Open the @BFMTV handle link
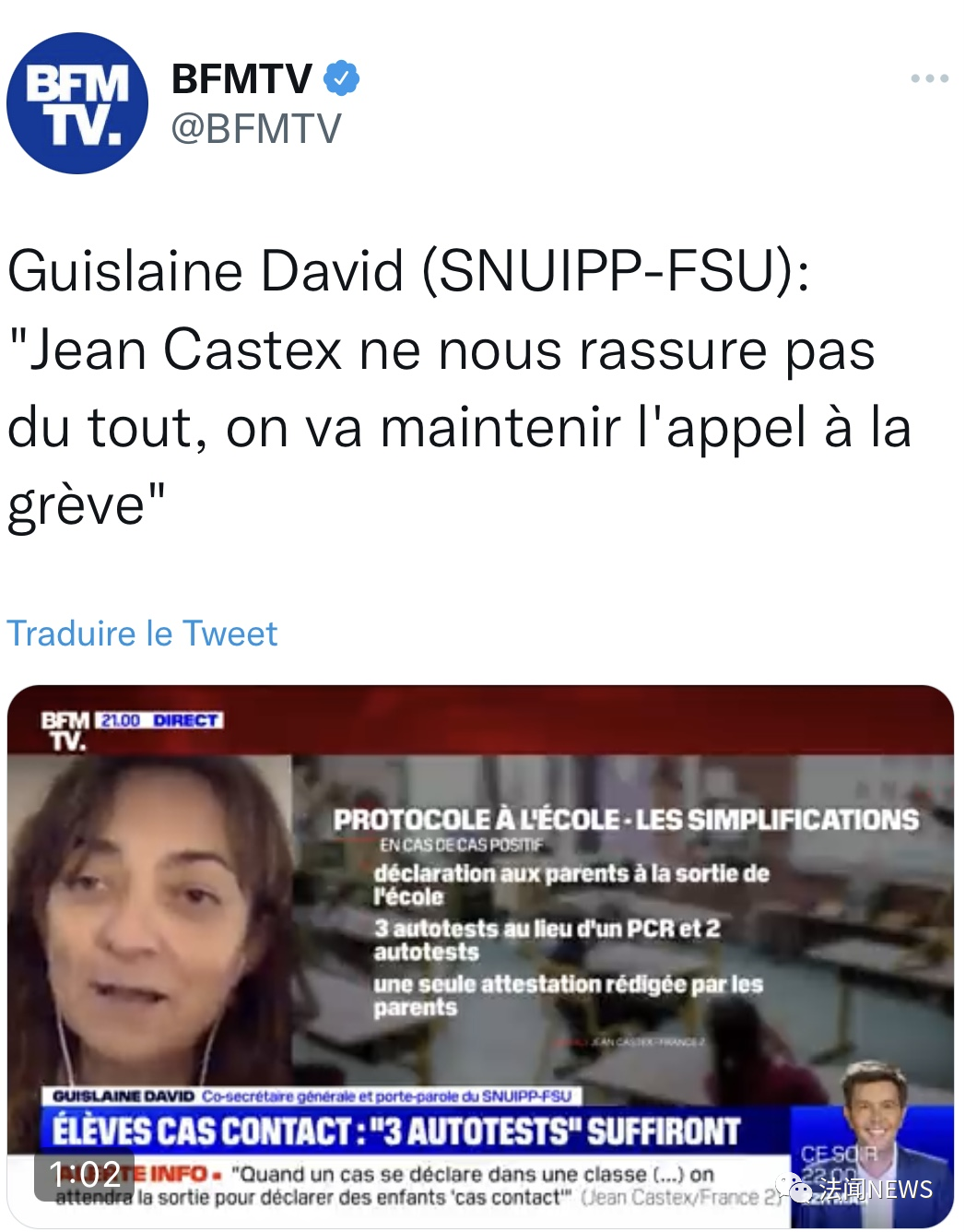 [x=256, y=128]
